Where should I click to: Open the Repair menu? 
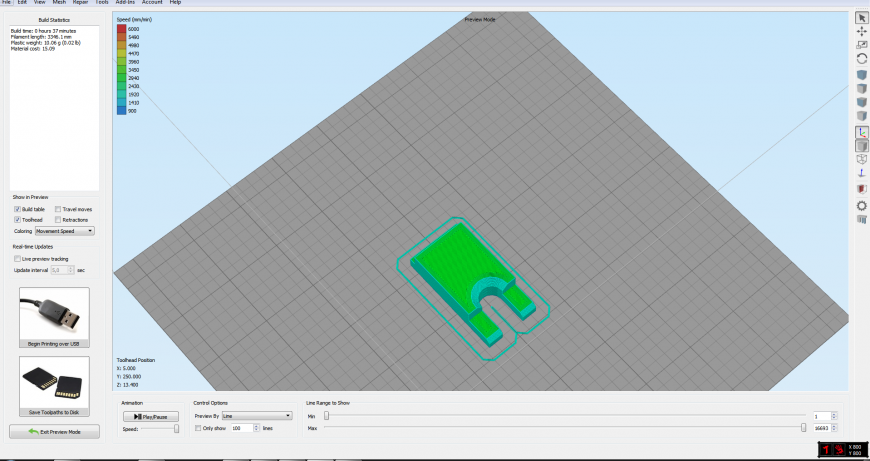(80, 2)
